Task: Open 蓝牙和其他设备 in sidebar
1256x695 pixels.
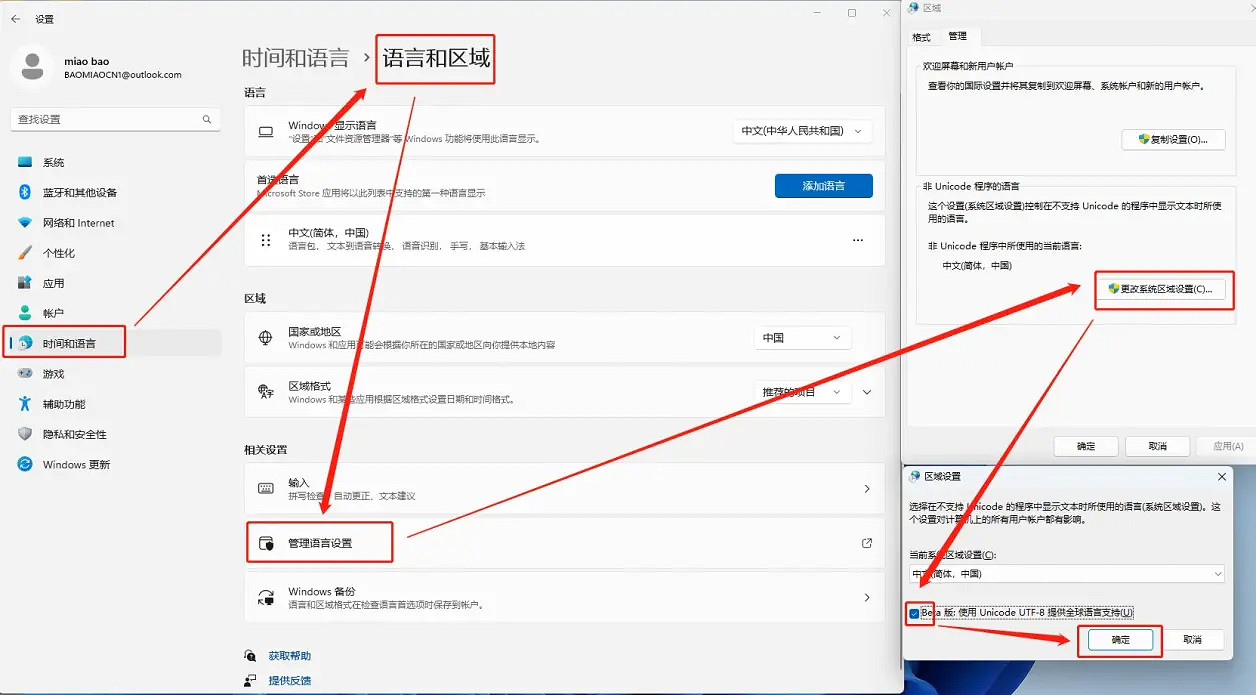Action: click(79, 193)
